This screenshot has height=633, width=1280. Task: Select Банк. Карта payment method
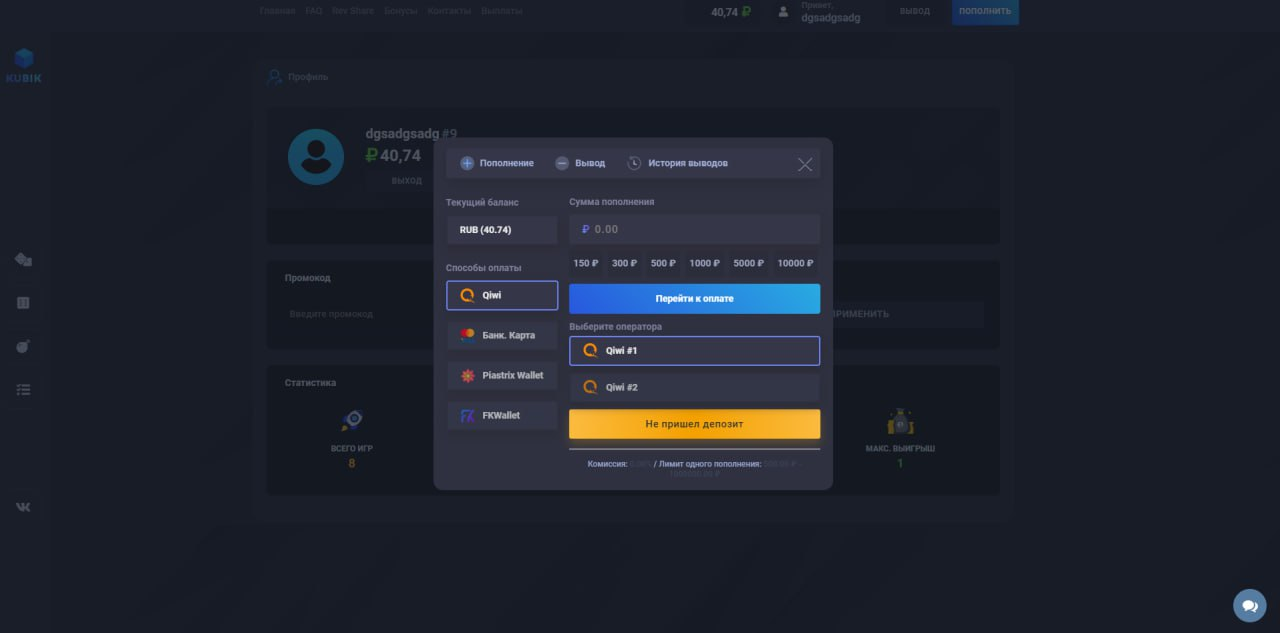click(502, 336)
